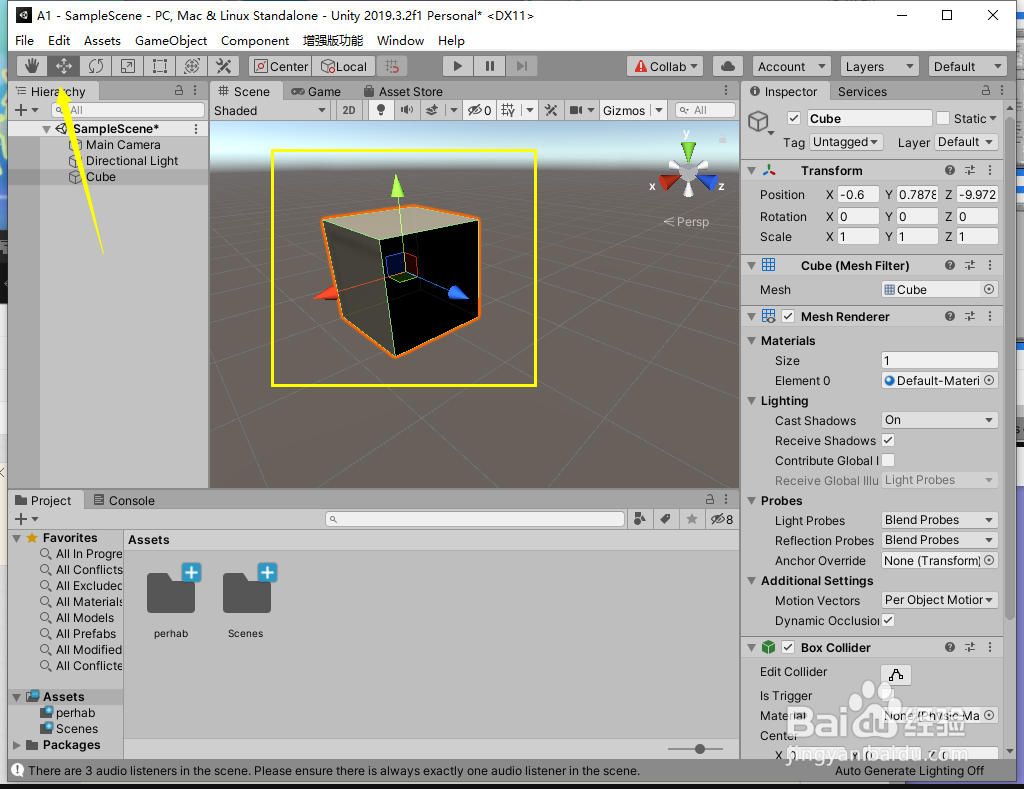Viewport: 1024px width, 789px height.
Task: Toggle 2D scene view mode
Action: (x=349, y=110)
